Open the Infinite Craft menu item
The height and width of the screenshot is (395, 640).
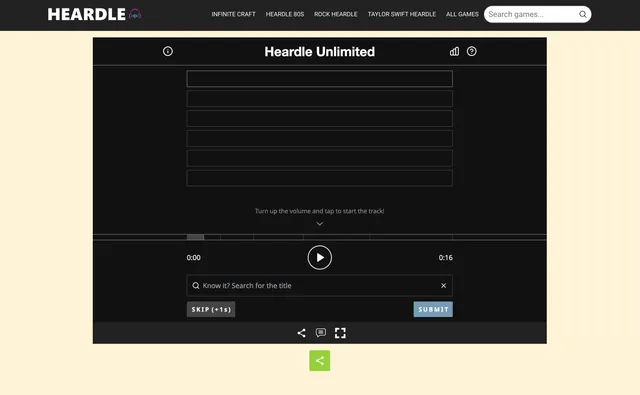(233, 14)
